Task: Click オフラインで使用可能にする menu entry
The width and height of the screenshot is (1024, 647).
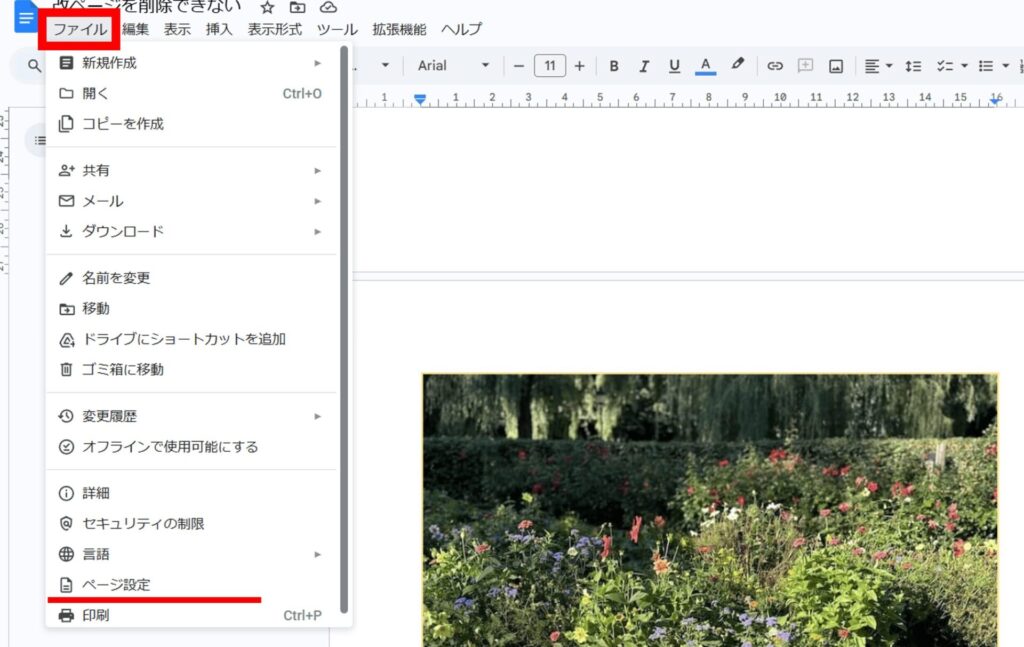Action: [170, 446]
